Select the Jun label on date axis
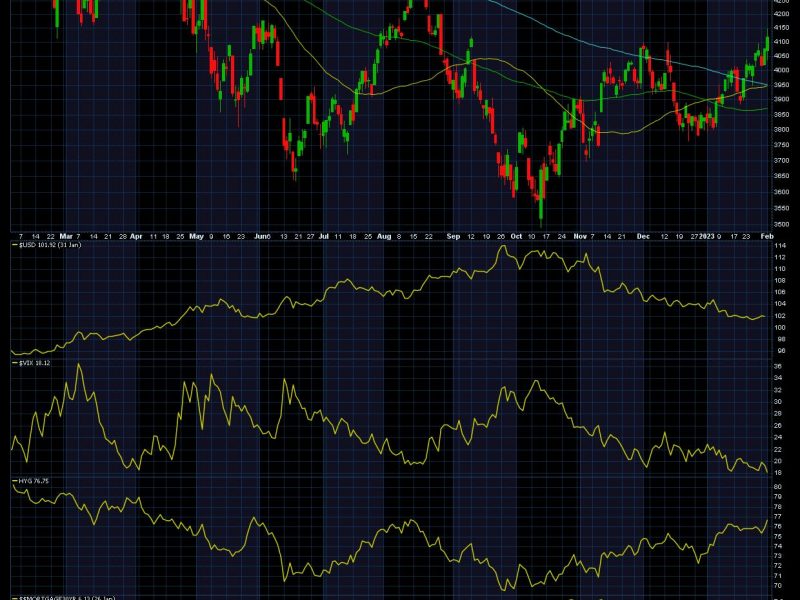This screenshot has width=800, height=600. pos(262,236)
